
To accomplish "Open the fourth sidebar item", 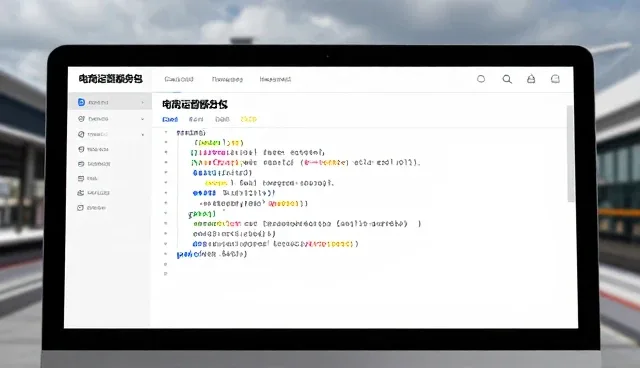I will coord(93,149).
